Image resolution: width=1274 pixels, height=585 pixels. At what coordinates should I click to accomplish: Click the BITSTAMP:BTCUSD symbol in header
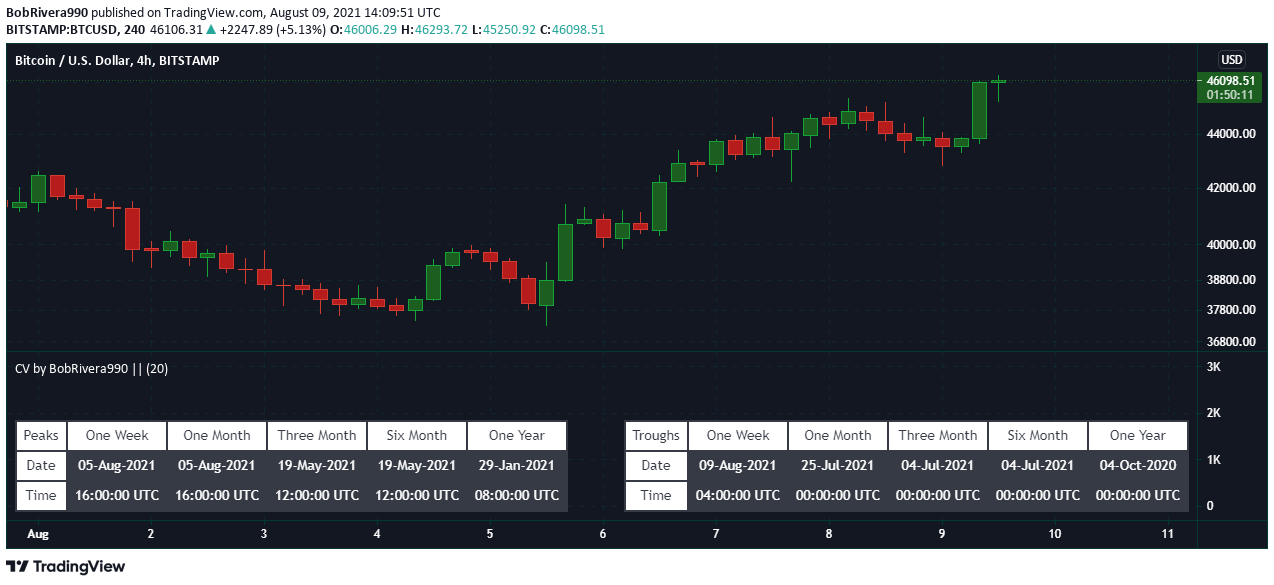[62, 30]
